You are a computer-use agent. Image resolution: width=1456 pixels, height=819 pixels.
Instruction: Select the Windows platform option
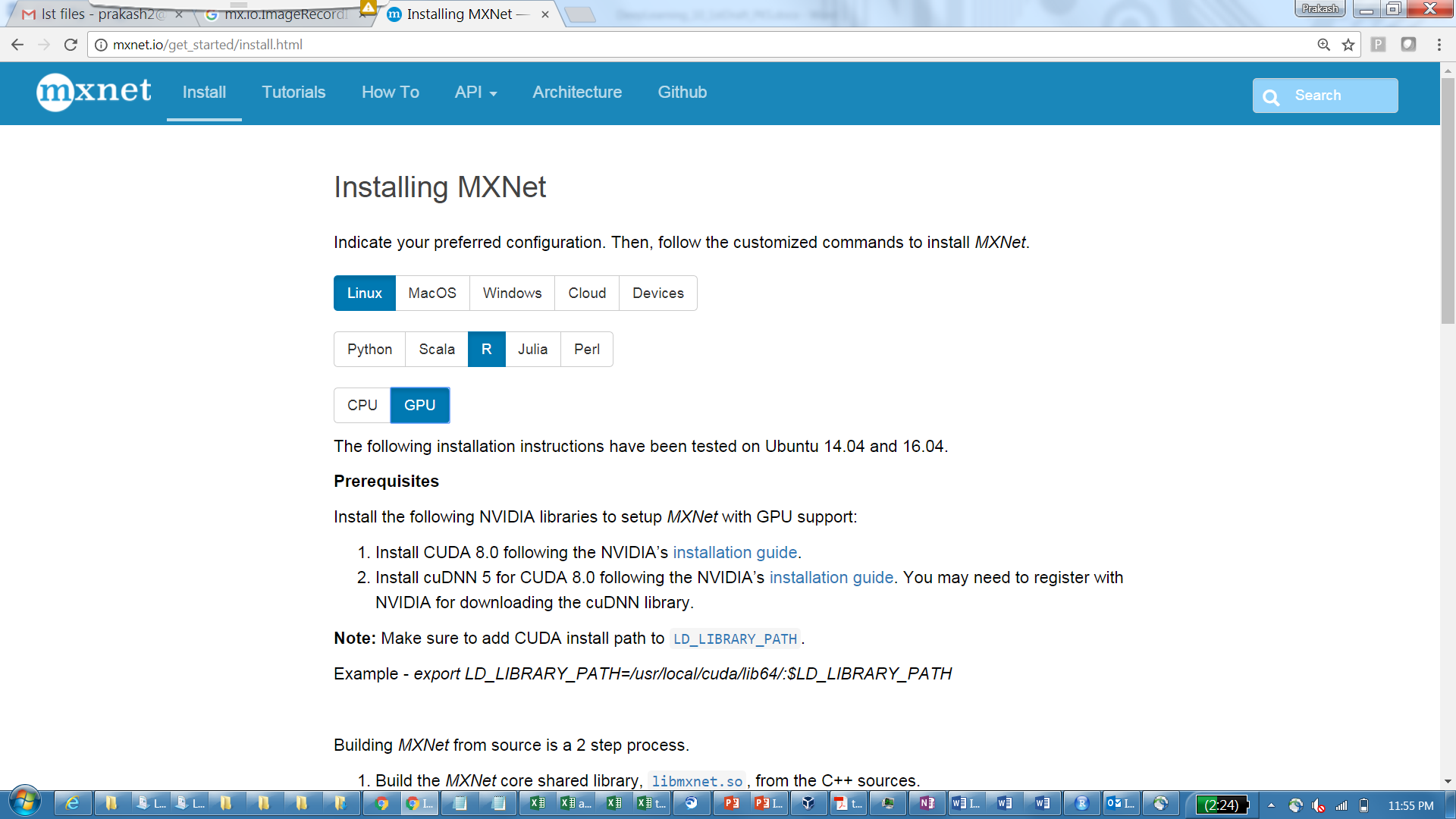pos(513,293)
